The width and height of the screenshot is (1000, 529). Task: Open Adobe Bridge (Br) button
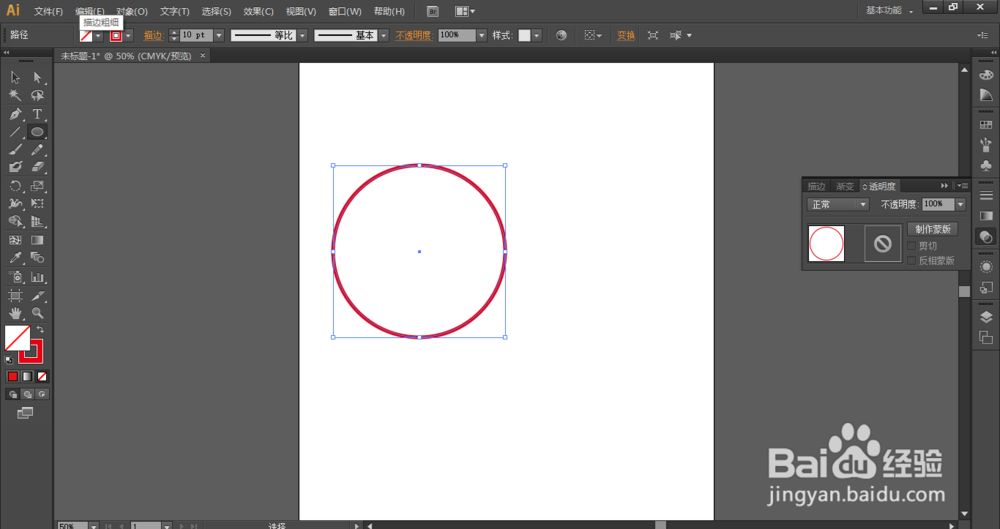coord(432,11)
